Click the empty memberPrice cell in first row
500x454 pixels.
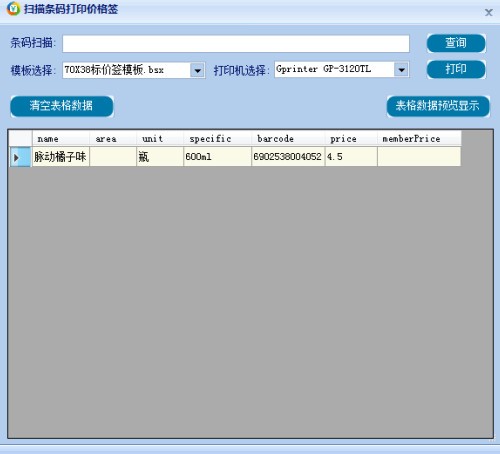[419, 157]
